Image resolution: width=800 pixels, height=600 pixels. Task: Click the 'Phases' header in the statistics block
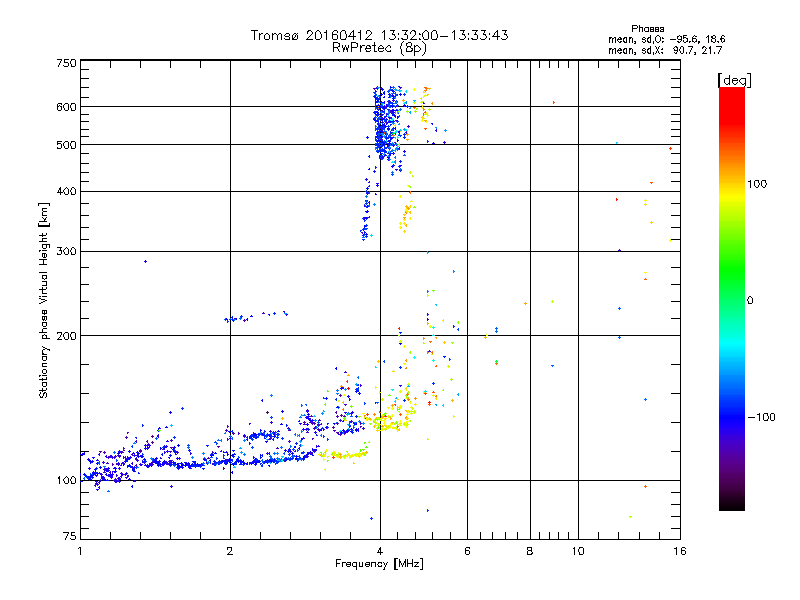click(647, 29)
